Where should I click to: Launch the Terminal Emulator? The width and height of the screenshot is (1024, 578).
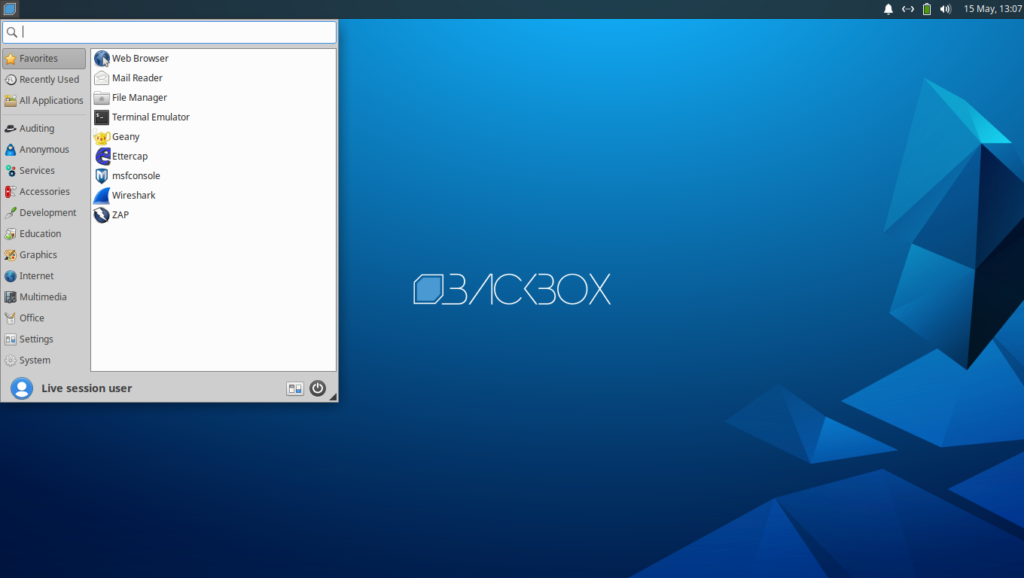point(150,117)
